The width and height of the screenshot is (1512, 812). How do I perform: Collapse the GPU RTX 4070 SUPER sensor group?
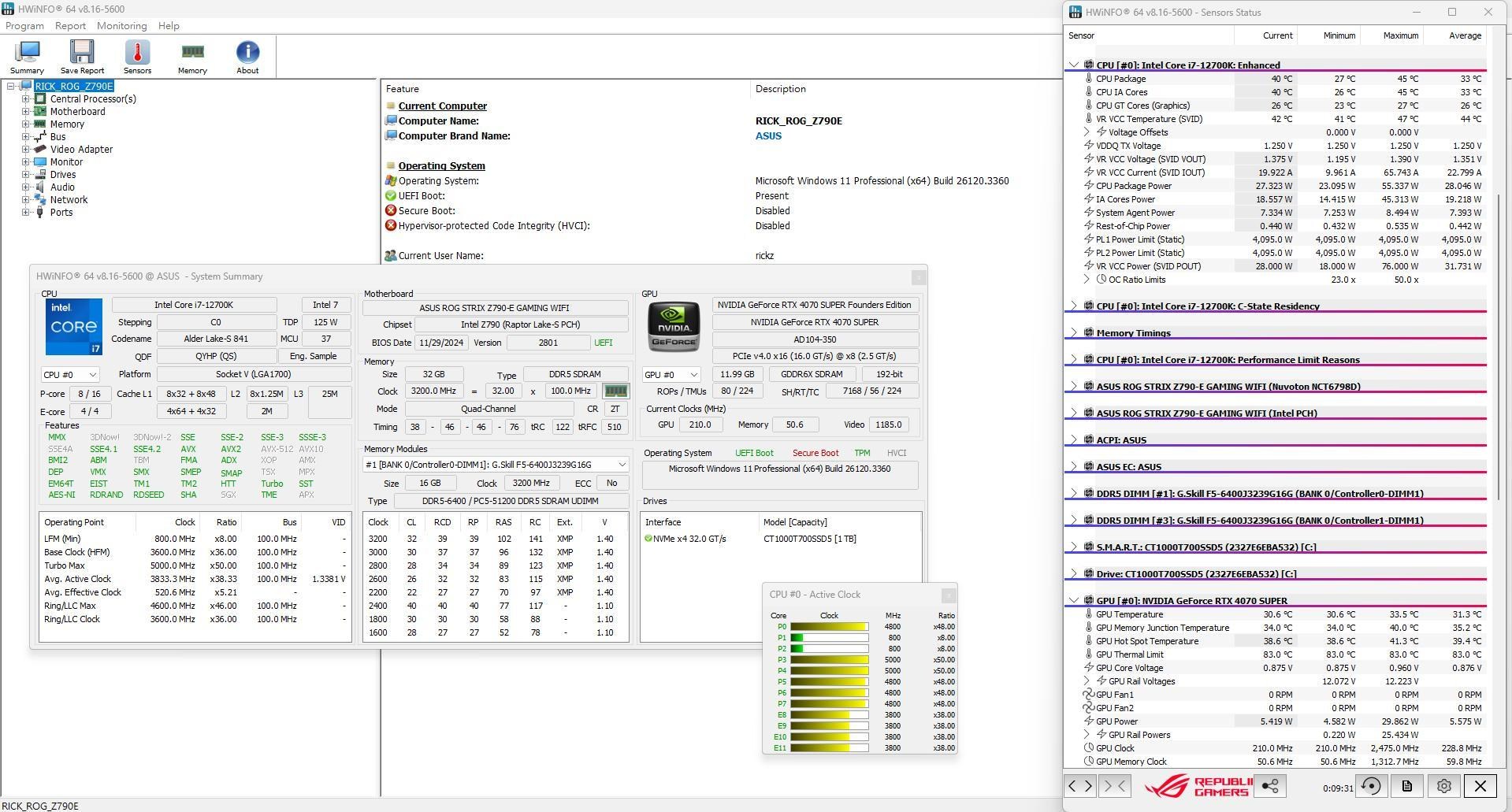click(x=1073, y=600)
